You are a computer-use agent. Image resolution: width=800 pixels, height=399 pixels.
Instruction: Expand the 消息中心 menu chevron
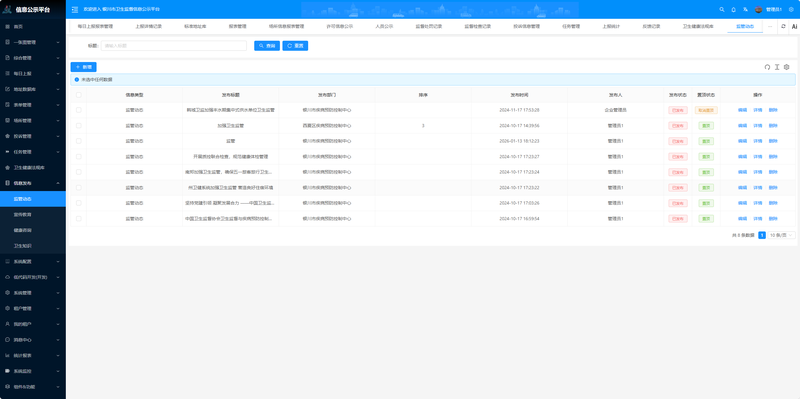pos(58,340)
